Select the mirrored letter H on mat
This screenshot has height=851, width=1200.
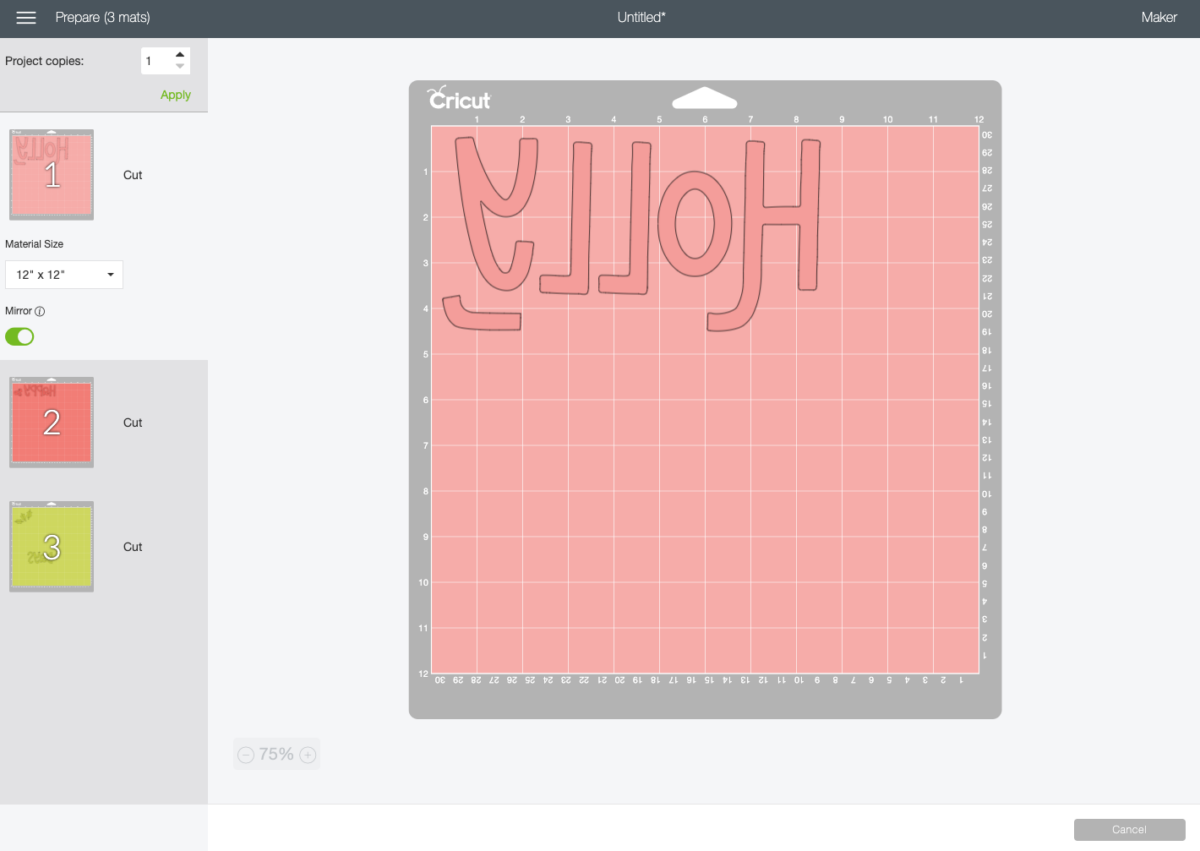[x=765, y=235]
